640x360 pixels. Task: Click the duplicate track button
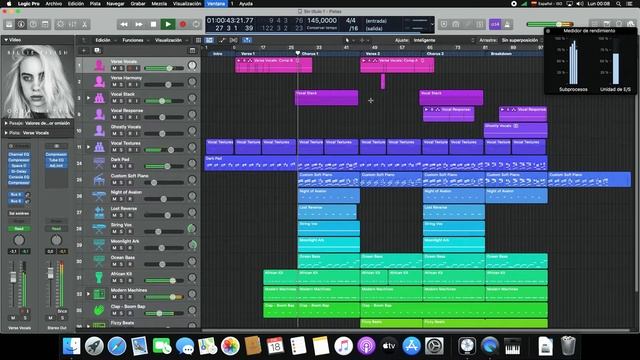coord(97,51)
